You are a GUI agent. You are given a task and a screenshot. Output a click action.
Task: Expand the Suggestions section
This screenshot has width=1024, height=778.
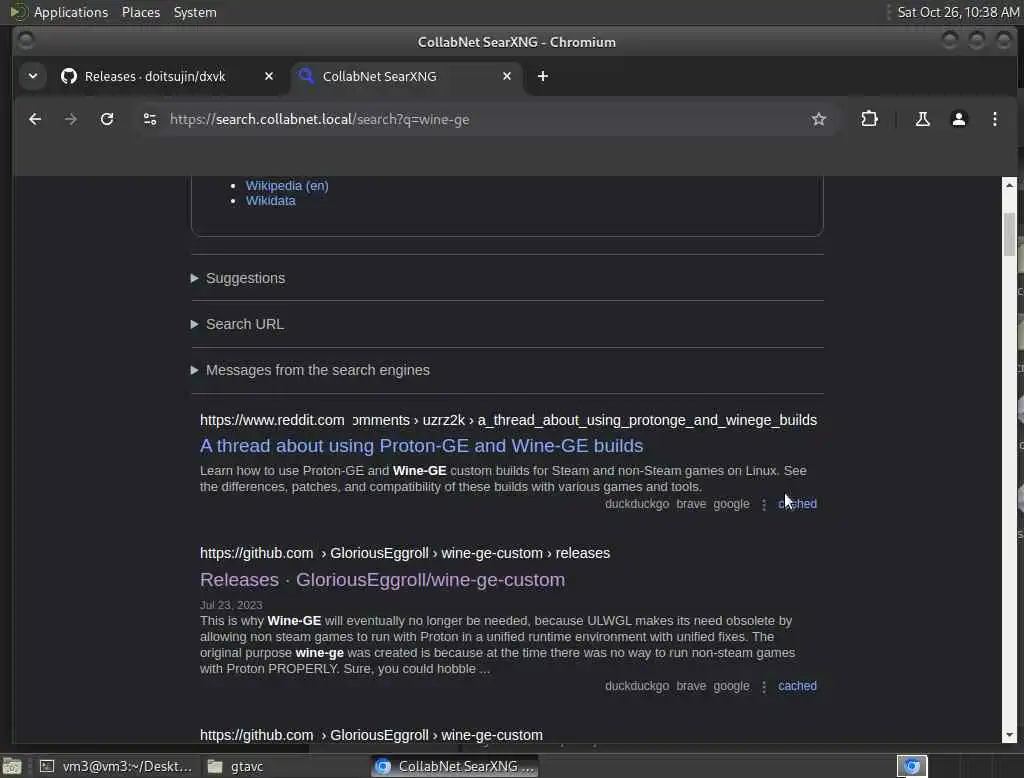click(x=245, y=278)
